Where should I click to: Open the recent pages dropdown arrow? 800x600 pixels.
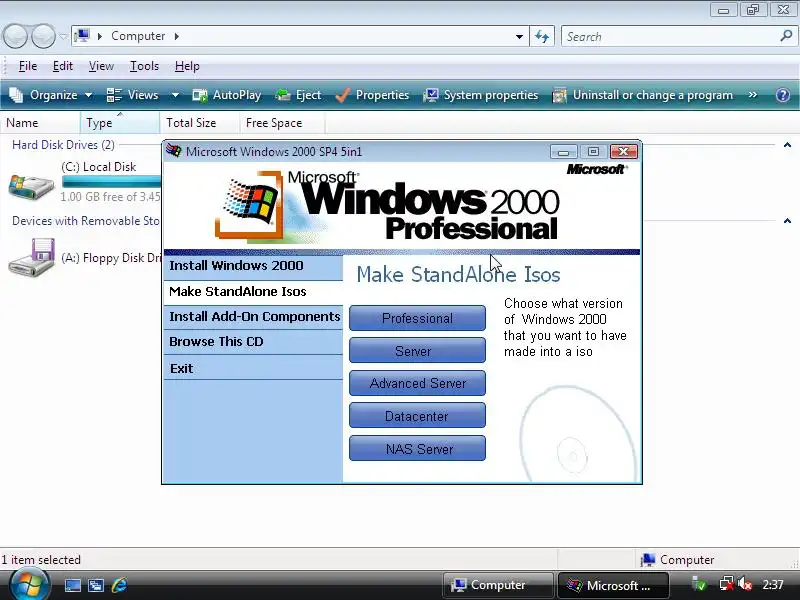63,36
